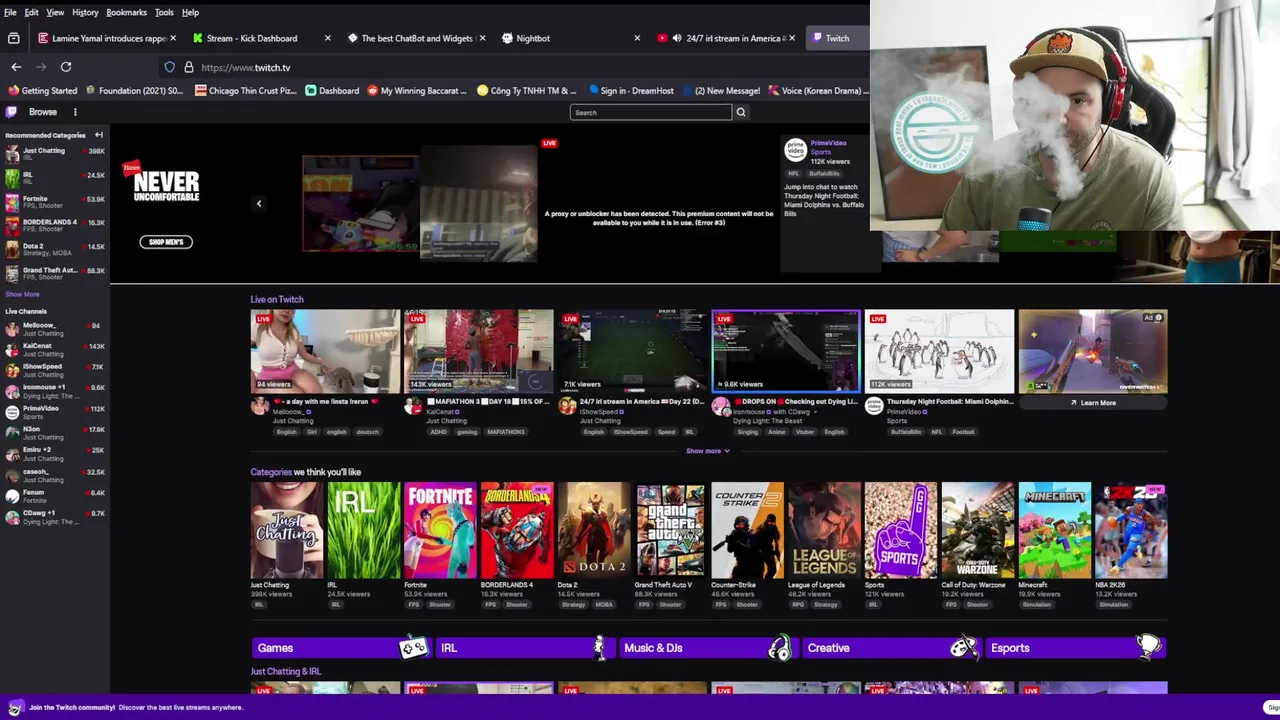Open the three-dot more menu beside Browse
Viewport: 1280px width, 720px height.
coord(75,112)
